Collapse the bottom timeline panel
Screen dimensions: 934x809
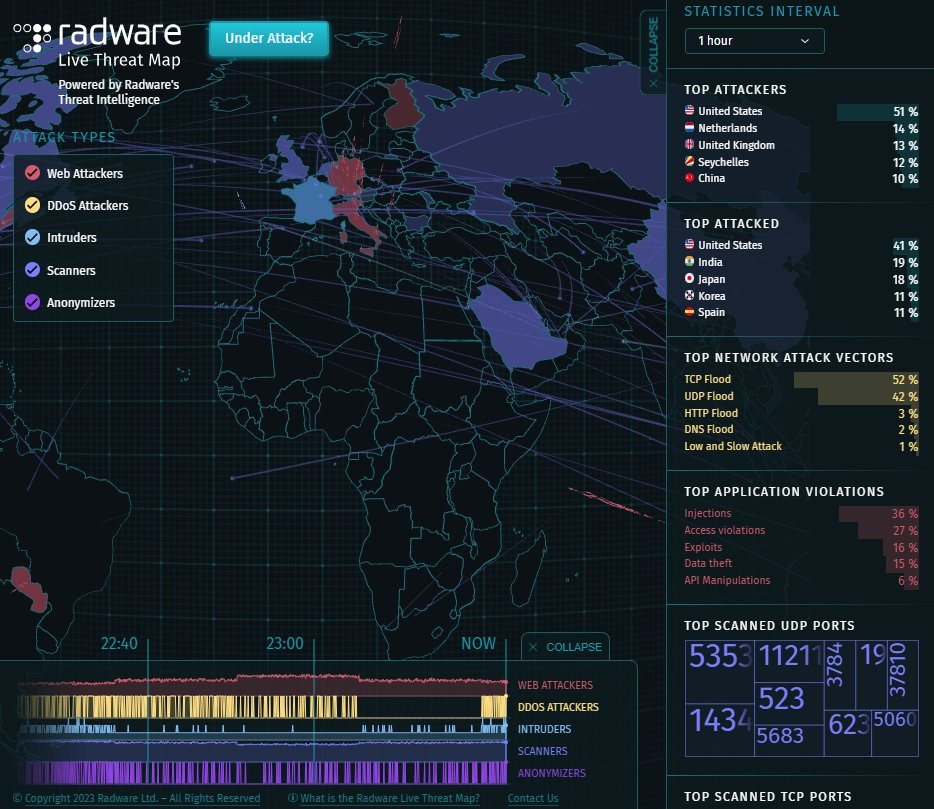pos(565,646)
